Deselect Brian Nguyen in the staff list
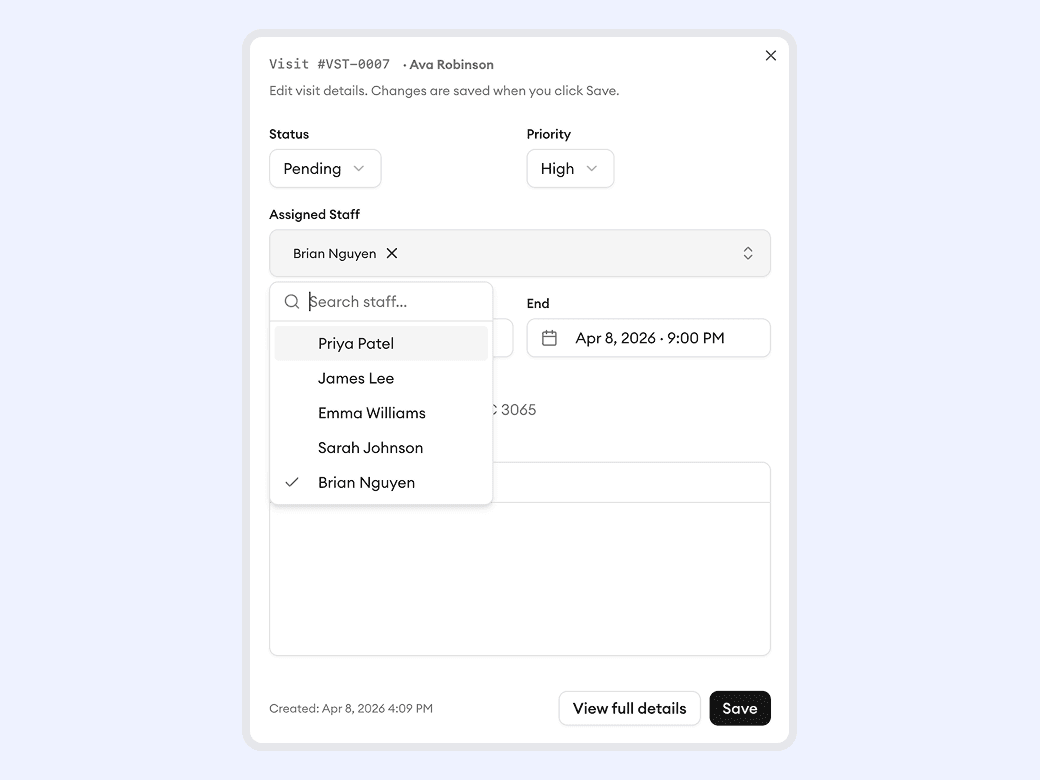This screenshot has height=780, width=1040. [x=366, y=482]
